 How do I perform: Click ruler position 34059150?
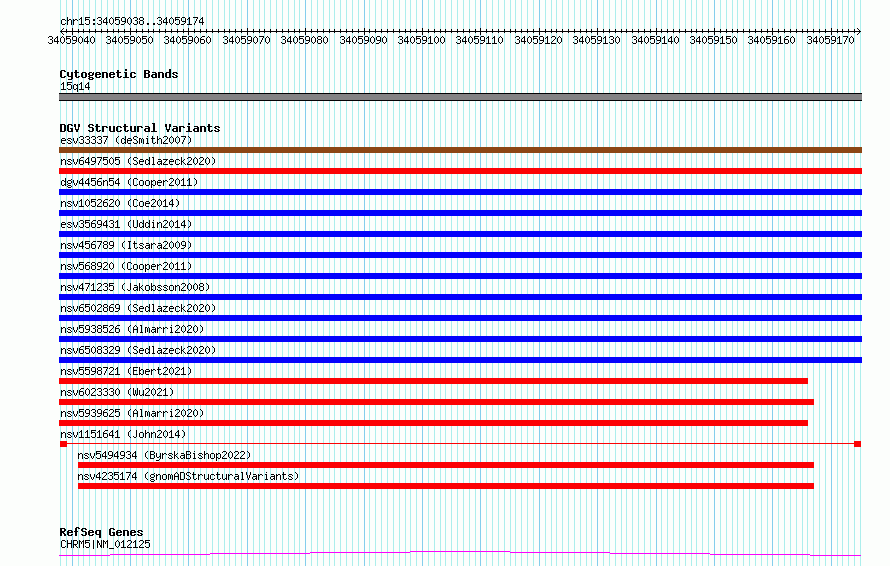[x=713, y=40]
